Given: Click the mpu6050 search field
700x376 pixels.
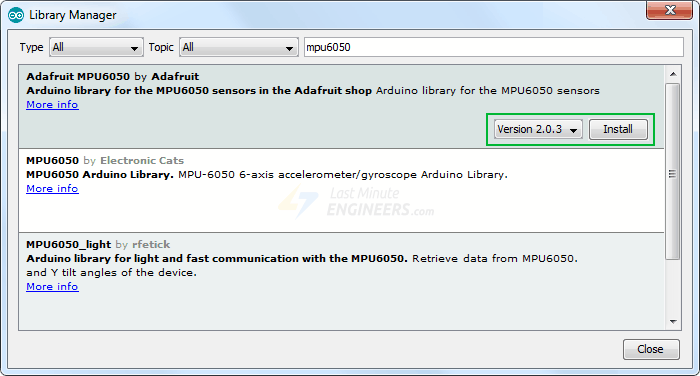Looking at the screenshot, I should (x=494, y=47).
